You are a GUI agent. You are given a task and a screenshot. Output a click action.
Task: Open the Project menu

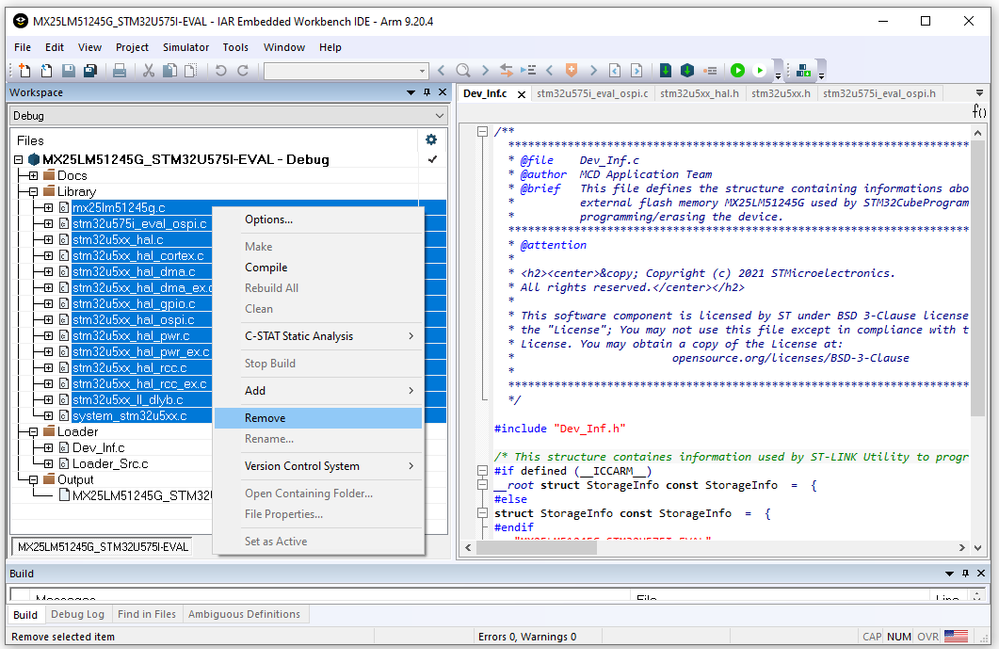tap(132, 47)
